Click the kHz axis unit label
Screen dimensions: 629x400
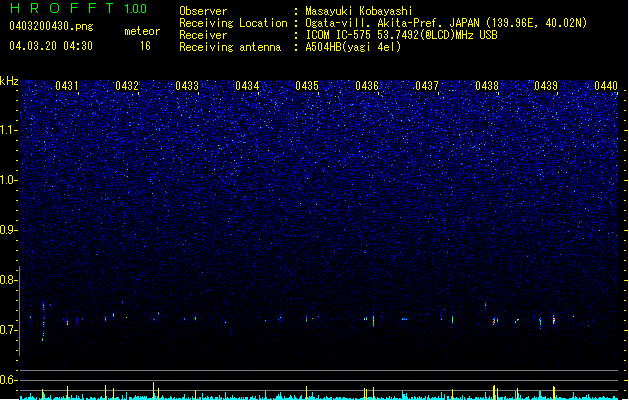point(9,81)
